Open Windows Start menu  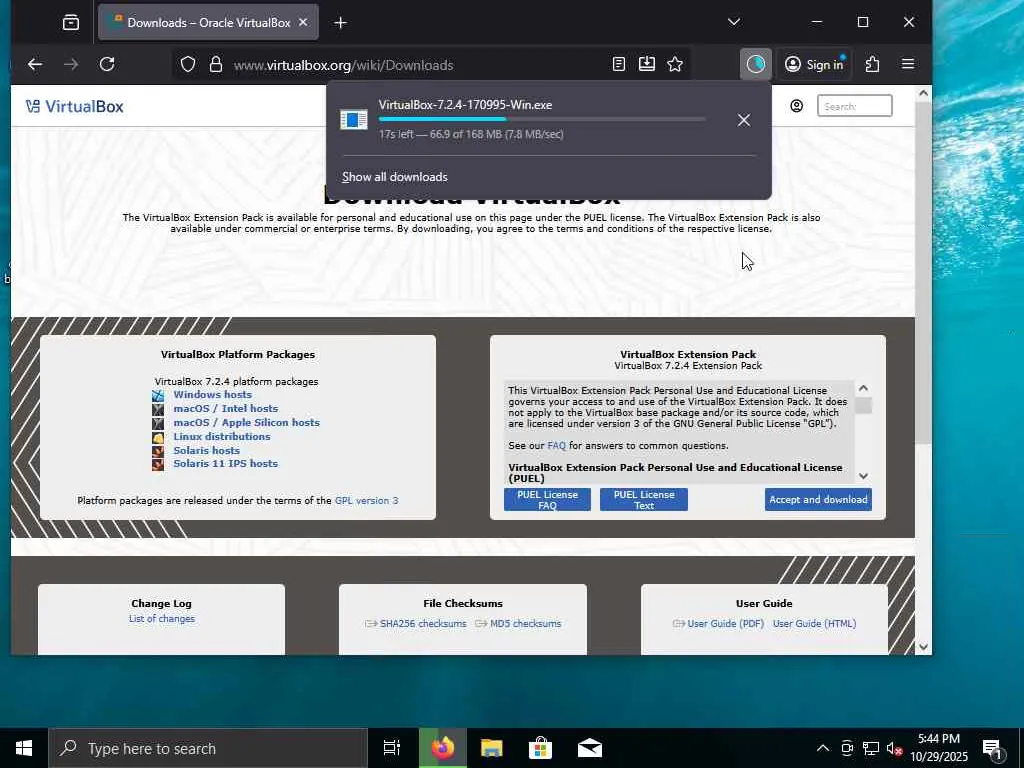tap(24, 748)
